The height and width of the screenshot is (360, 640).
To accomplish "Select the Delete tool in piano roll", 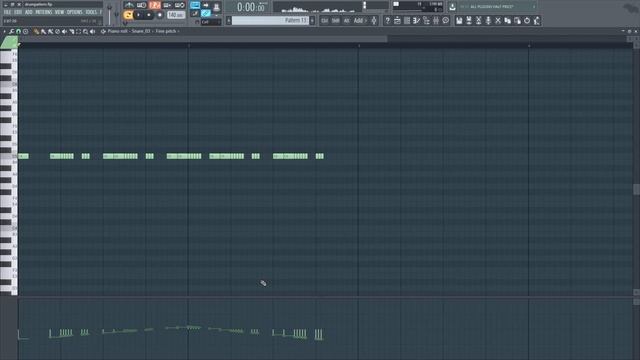I will (58, 31).
